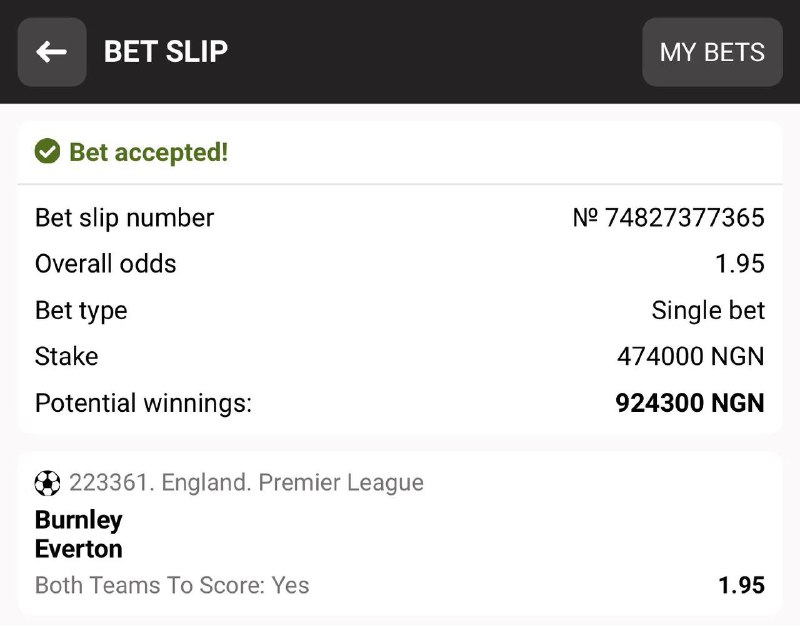Click the Burnley team name
The image size is (800, 626).
[78, 520]
